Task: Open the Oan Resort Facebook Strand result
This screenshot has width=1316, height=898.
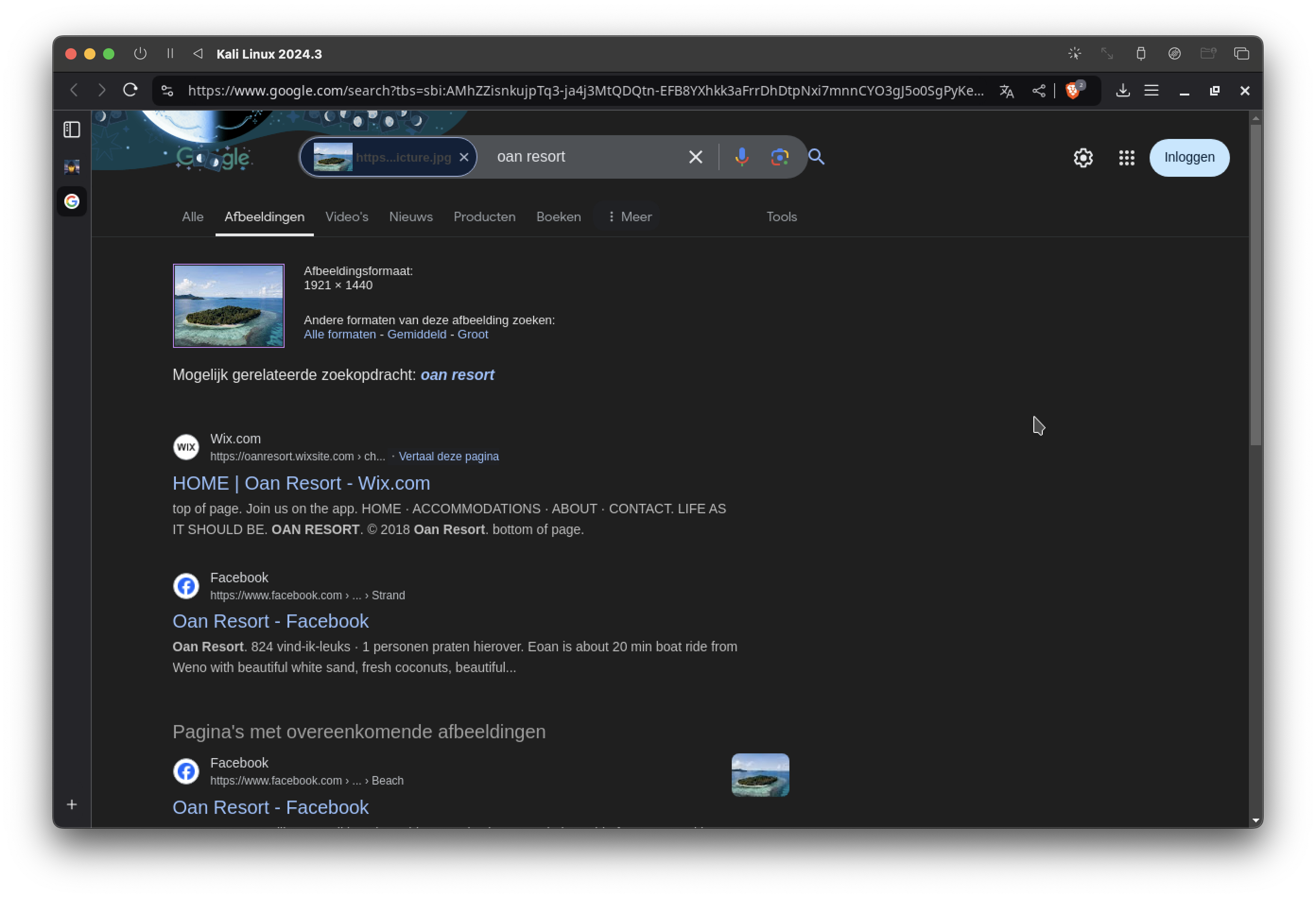Action: coord(271,621)
